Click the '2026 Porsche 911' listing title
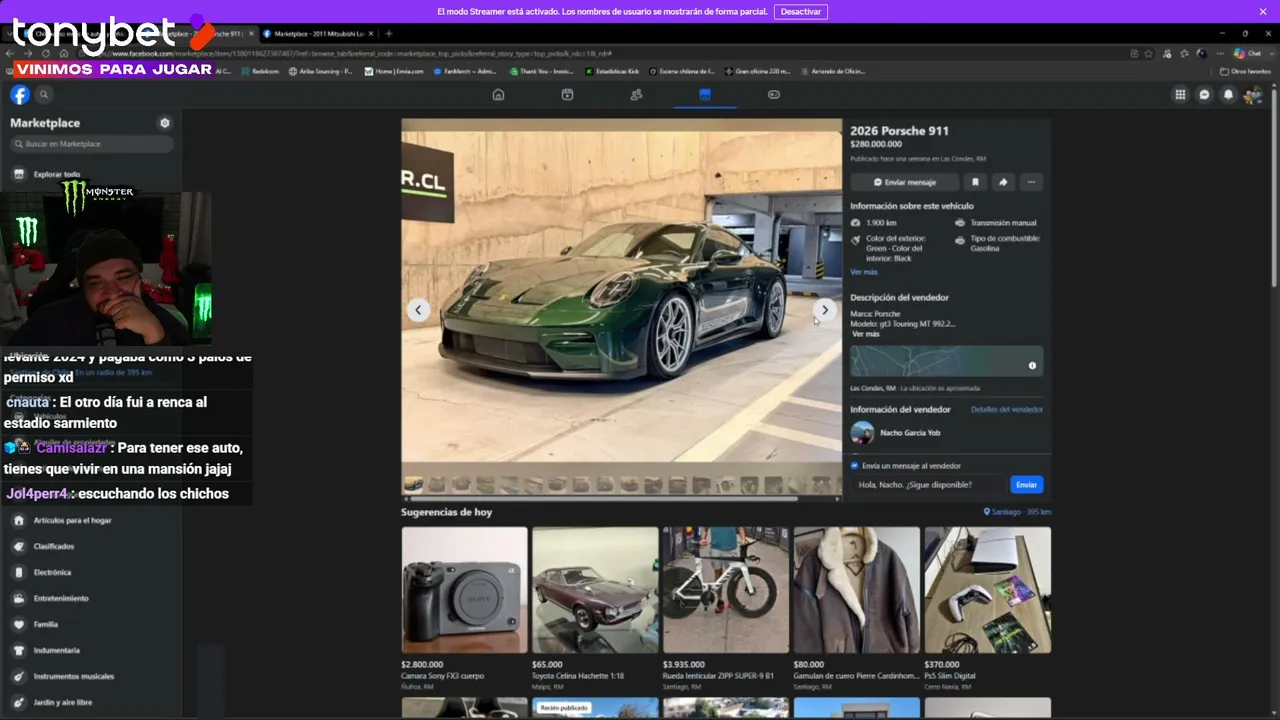 899,130
